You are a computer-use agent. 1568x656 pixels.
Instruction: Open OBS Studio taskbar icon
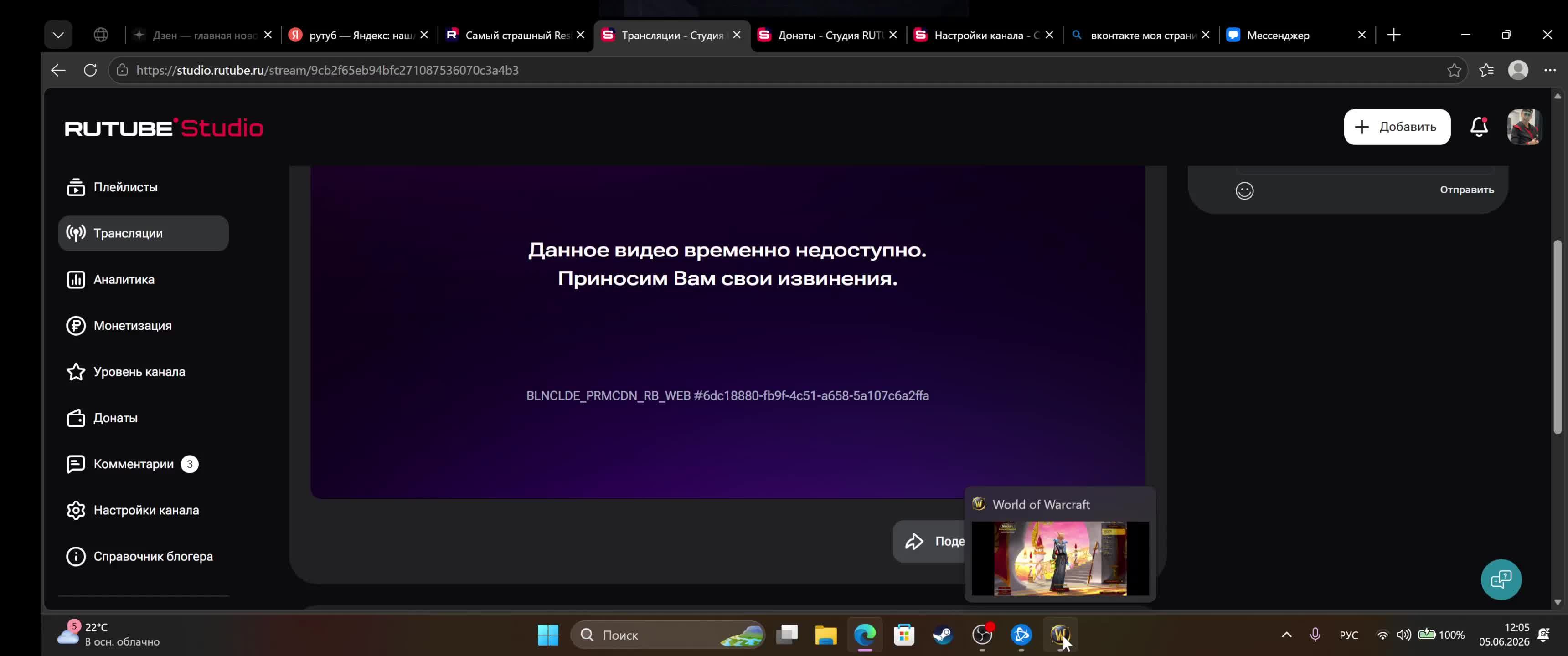[x=982, y=635]
